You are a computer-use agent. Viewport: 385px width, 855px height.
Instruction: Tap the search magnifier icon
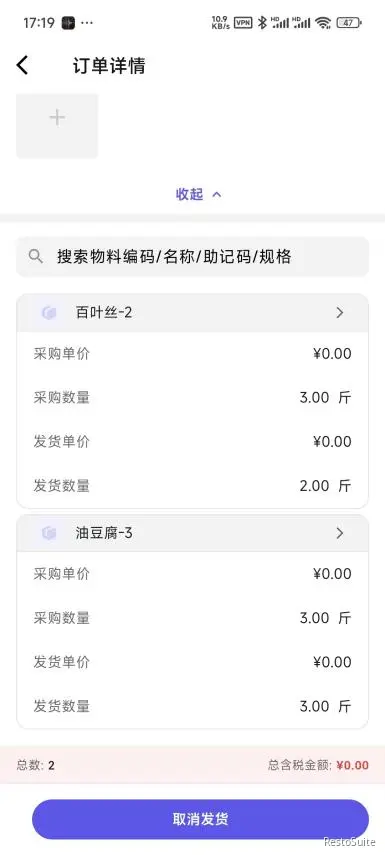tap(36, 256)
